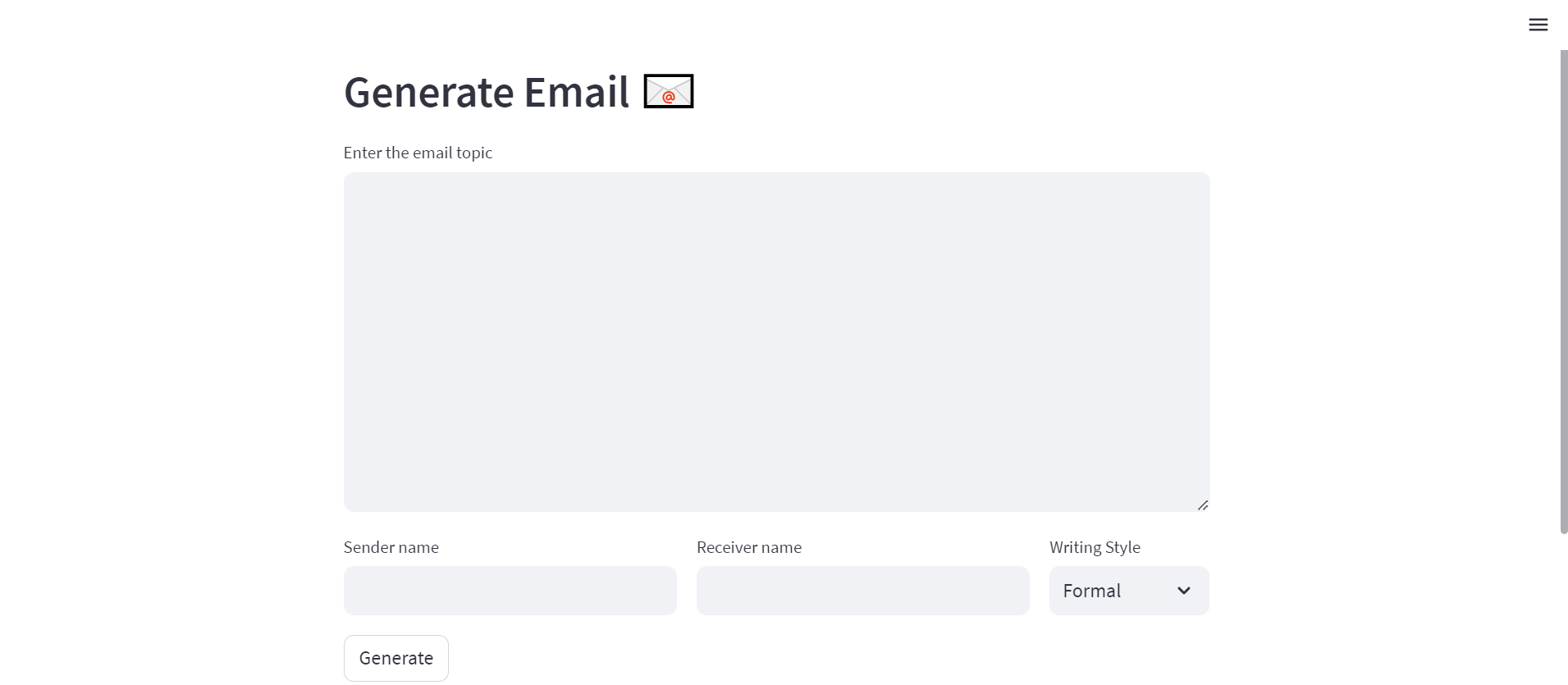
Task: Change the writing style from Formal
Action: (1128, 590)
